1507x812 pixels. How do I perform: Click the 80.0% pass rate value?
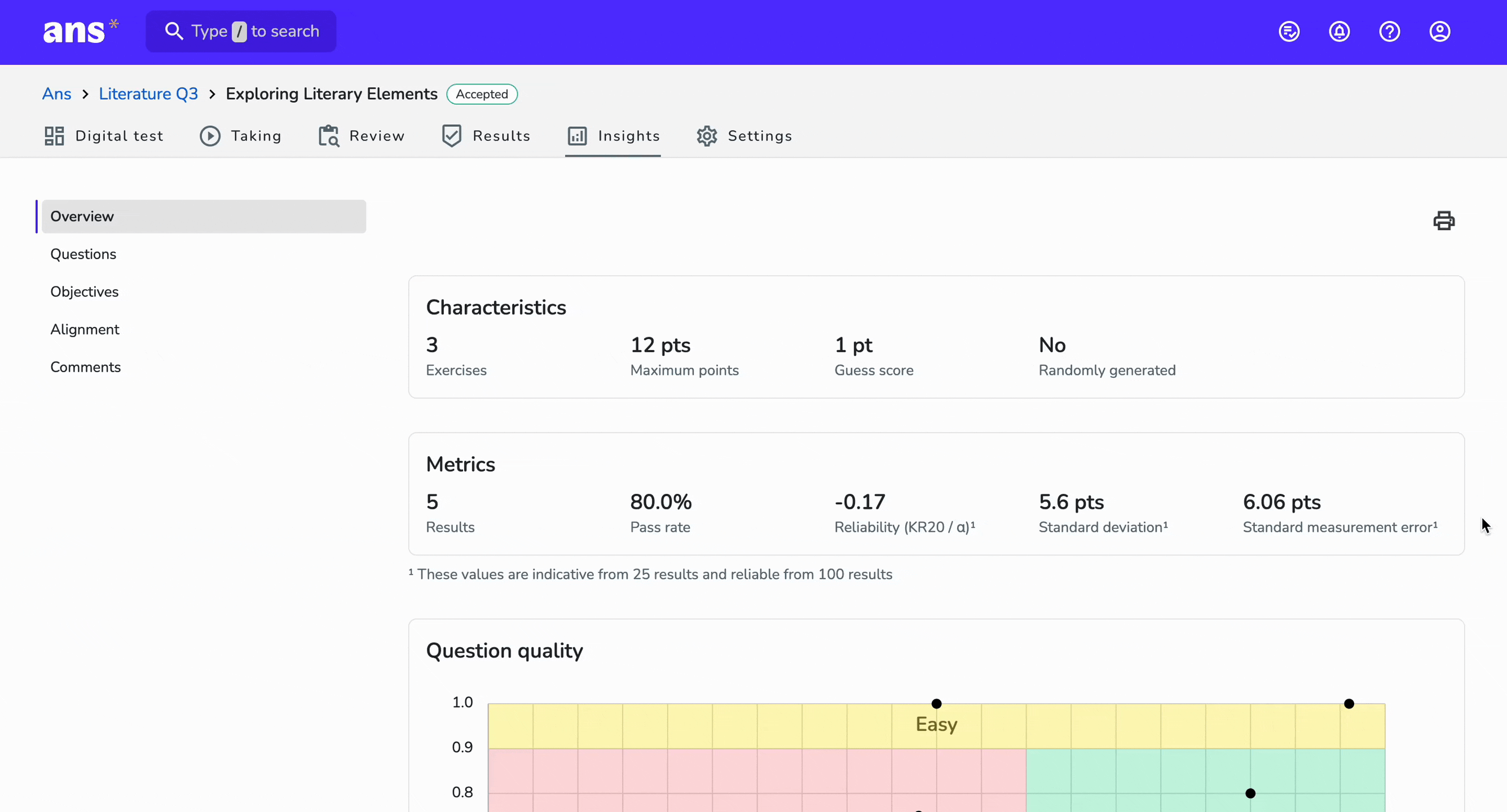[x=660, y=501]
